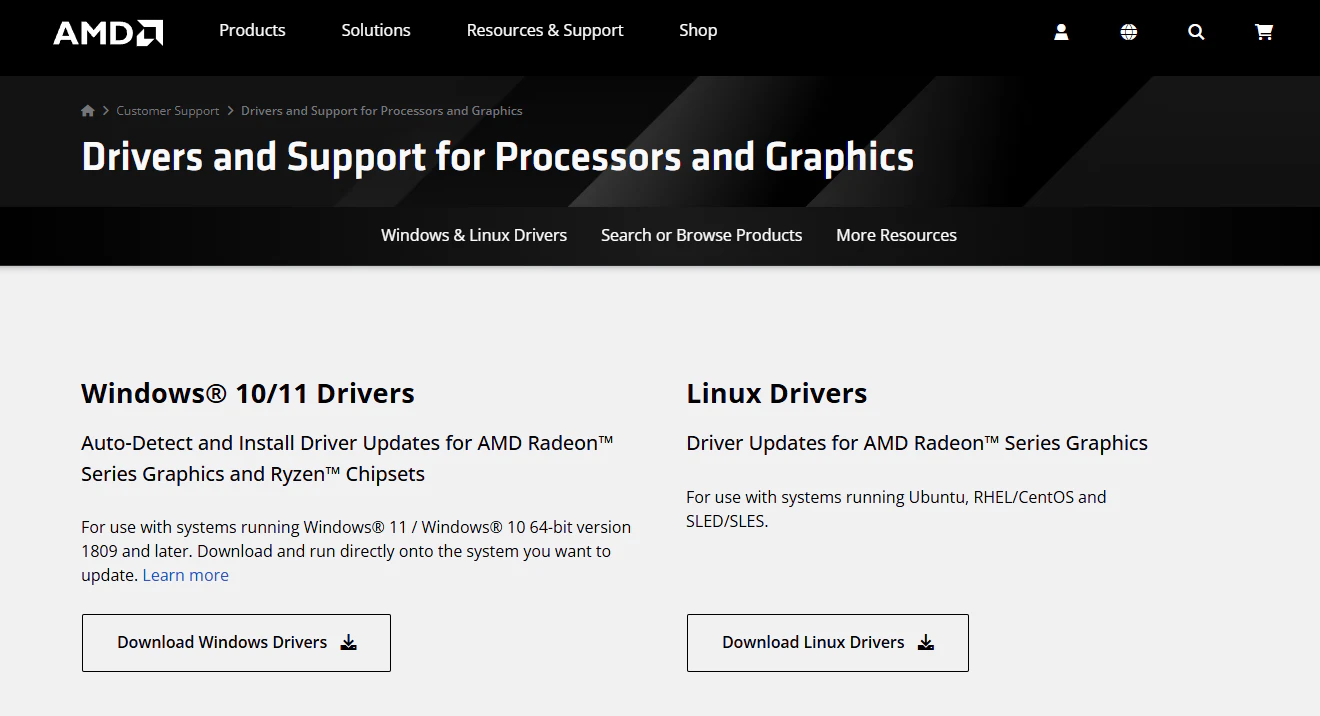
Task: Open the search magnifier icon
Action: click(1196, 32)
